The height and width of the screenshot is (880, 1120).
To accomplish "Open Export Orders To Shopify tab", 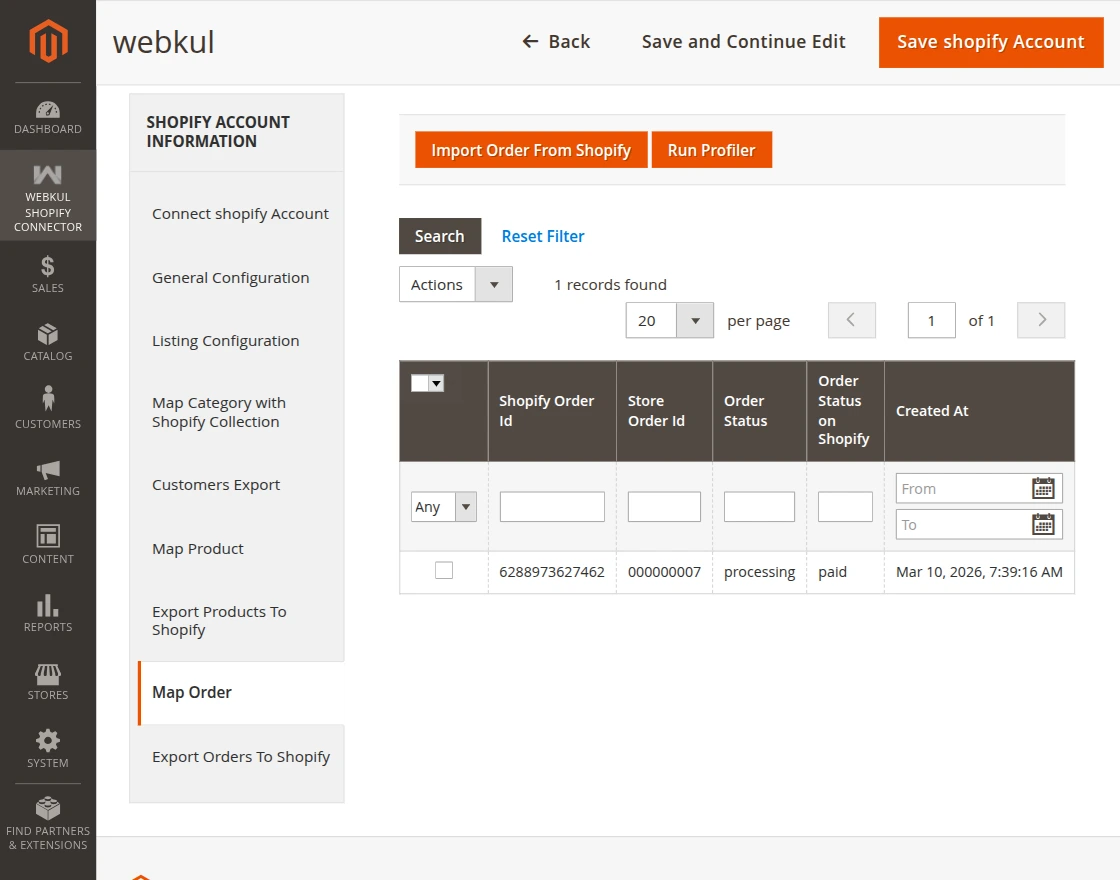I will click(241, 756).
